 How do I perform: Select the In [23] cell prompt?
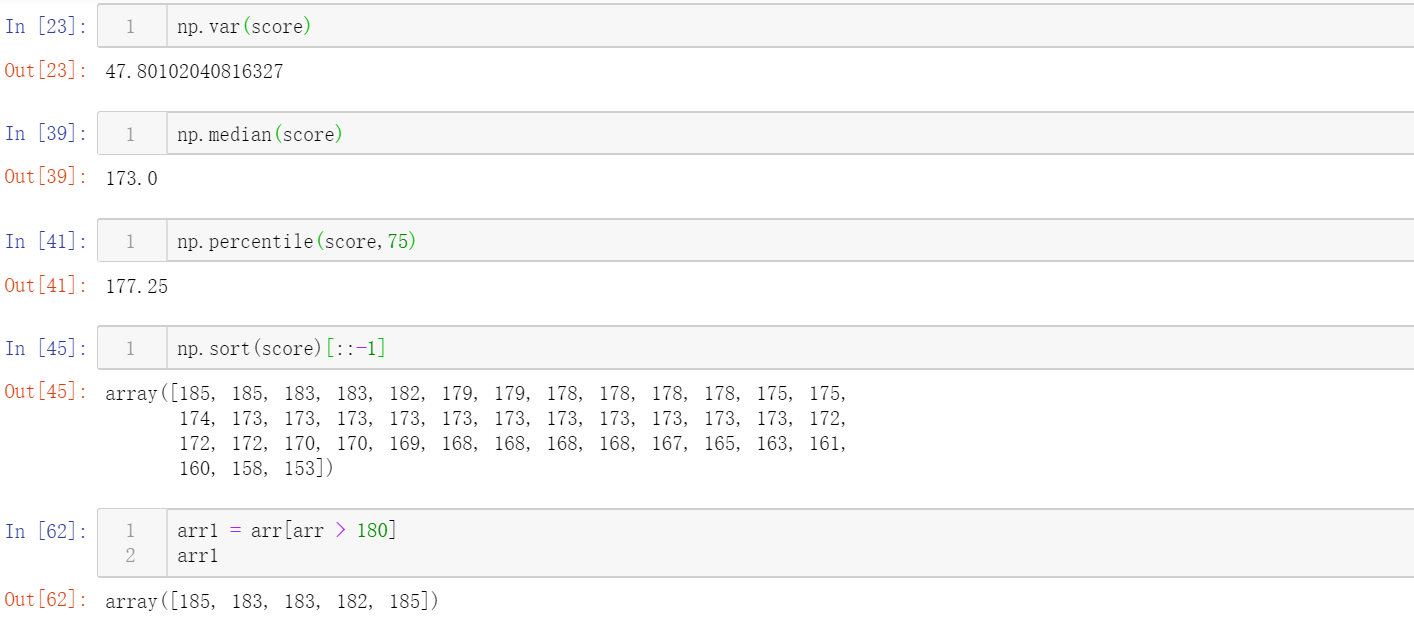[x=45, y=27]
